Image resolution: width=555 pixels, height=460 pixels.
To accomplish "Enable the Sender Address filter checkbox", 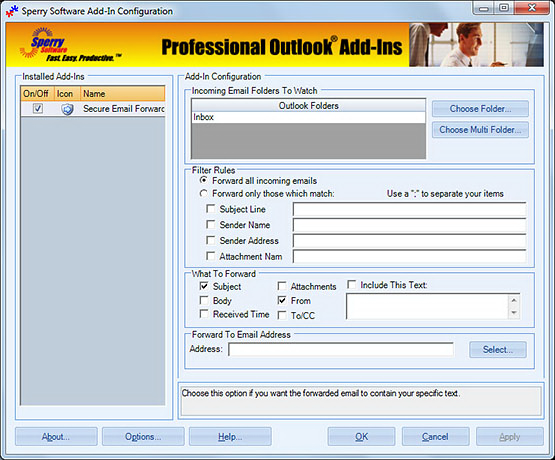I will pyautogui.click(x=211, y=240).
